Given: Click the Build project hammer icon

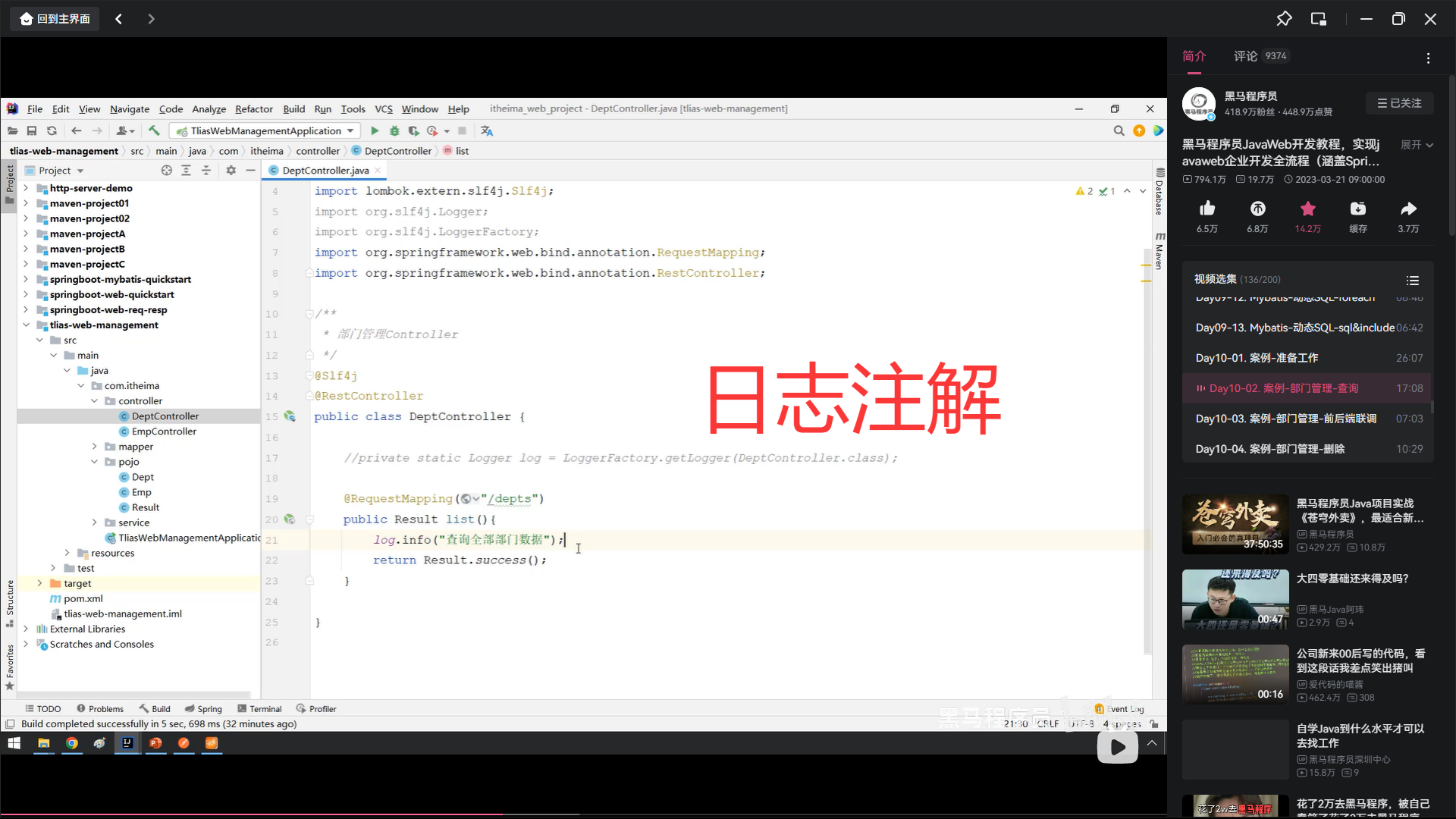Looking at the screenshot, I should (x=154, y=130).
